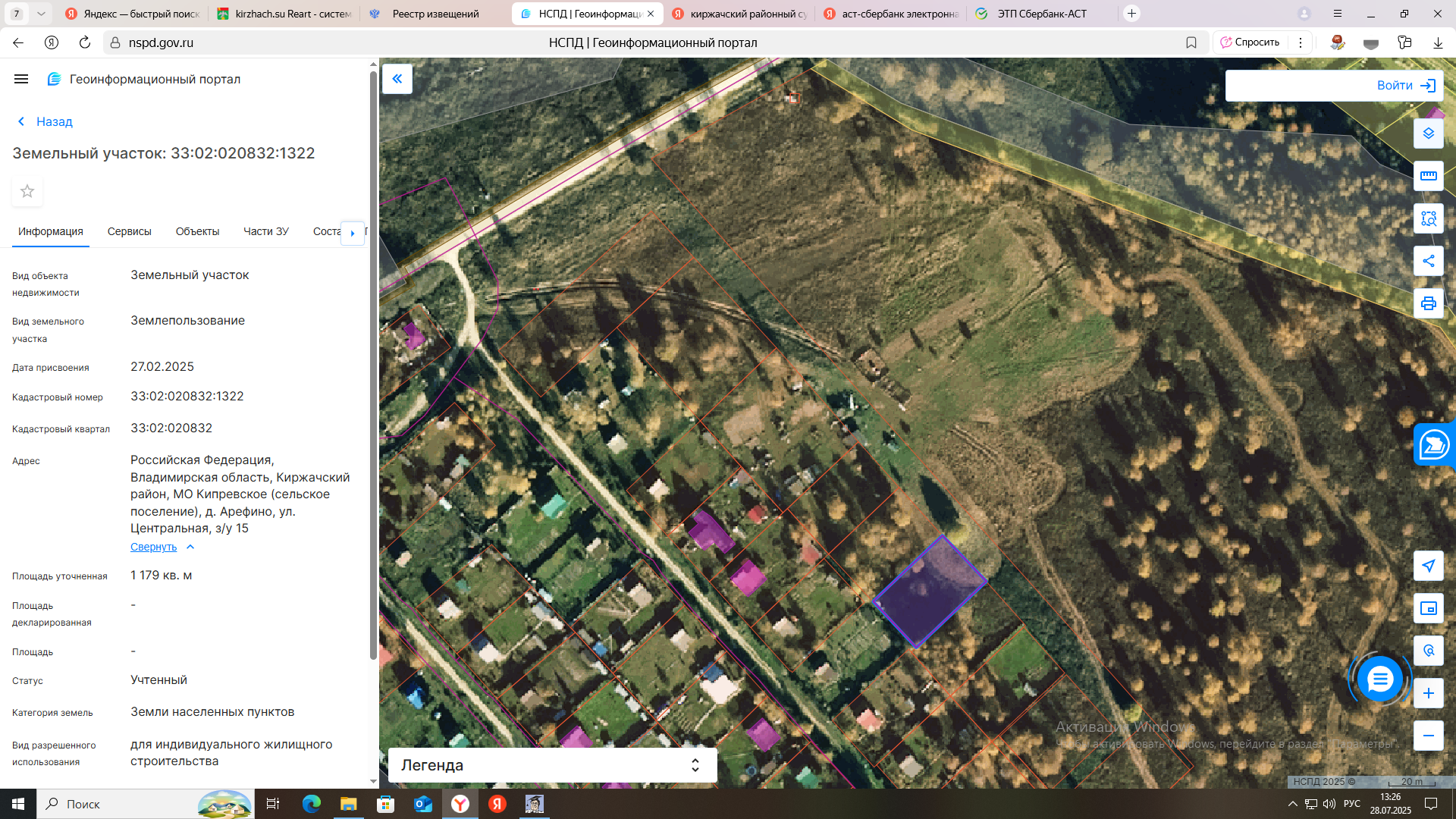Viewport: 1456px width, 819px height.
Task: Select the ruler measurement tool
Action: tap(1428, 176)
